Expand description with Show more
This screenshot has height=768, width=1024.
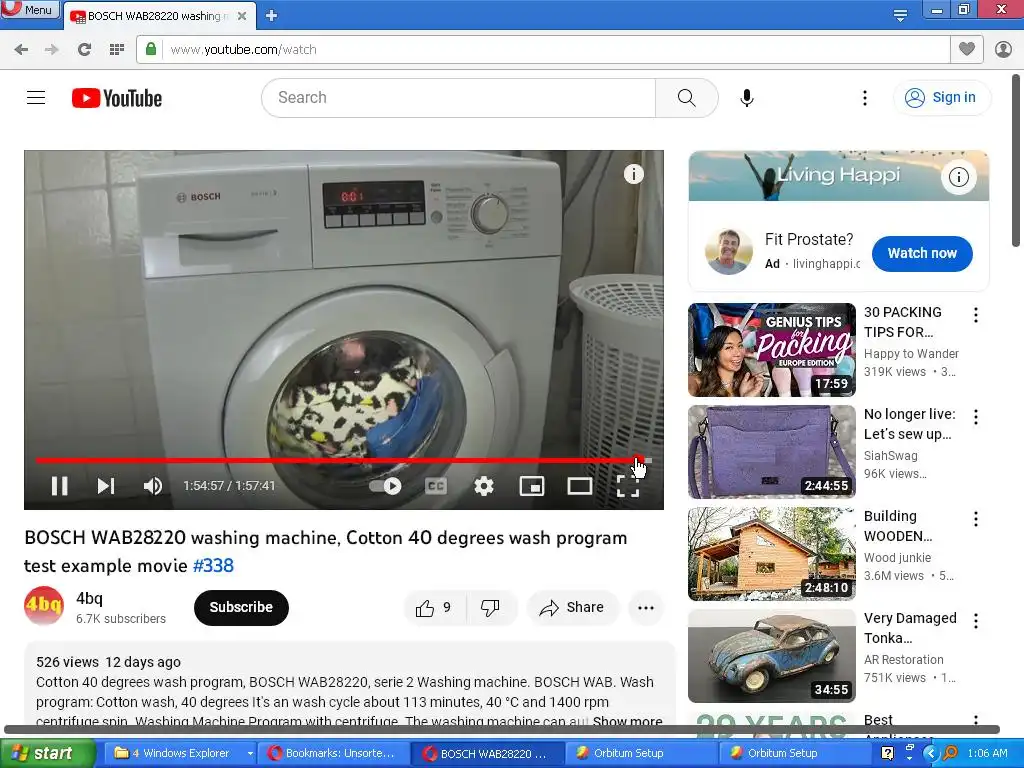(x=627, y=721)
